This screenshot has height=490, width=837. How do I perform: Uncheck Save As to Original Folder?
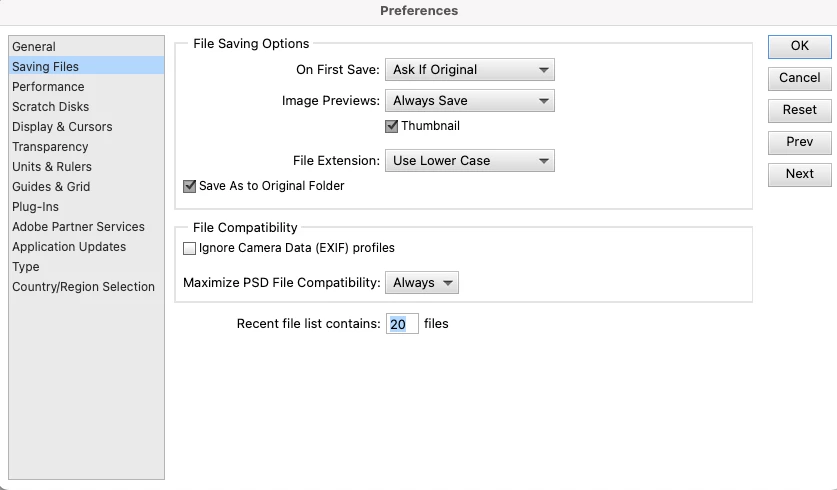190,186
